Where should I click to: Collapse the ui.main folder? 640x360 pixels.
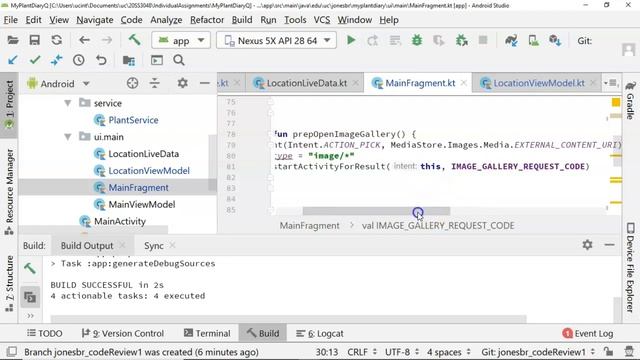68,137
